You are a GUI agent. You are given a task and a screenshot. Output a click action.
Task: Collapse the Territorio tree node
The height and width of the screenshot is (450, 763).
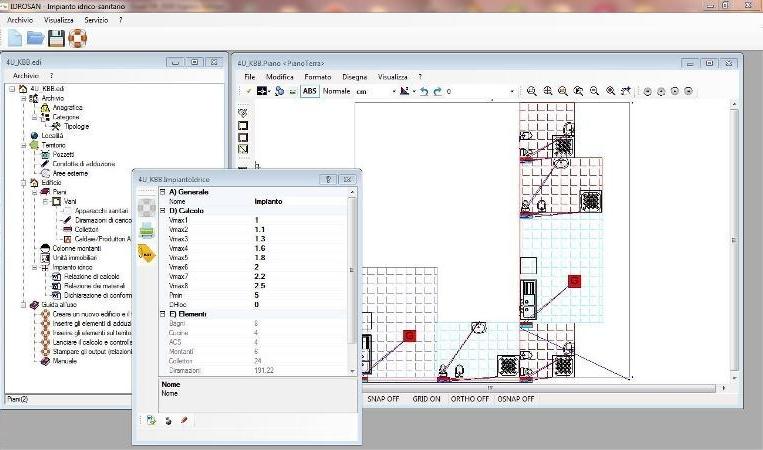[x=23, y=145]
